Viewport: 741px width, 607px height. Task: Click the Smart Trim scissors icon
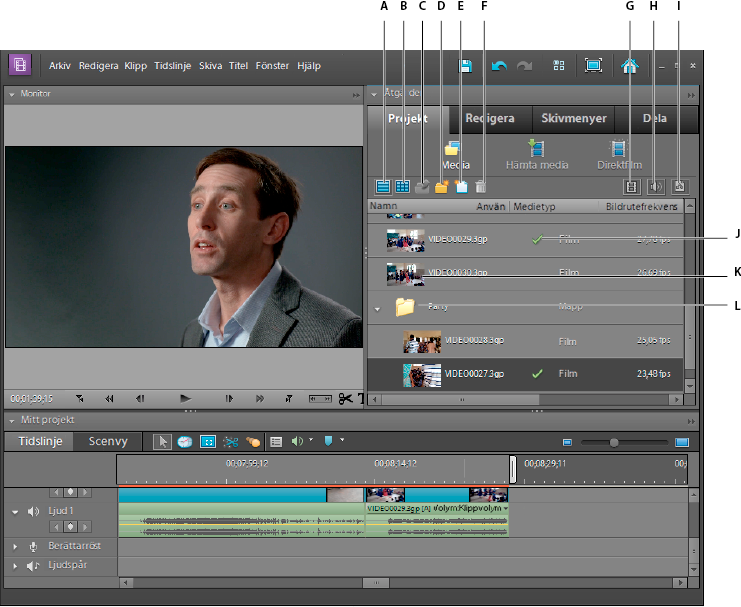point(231,442)
